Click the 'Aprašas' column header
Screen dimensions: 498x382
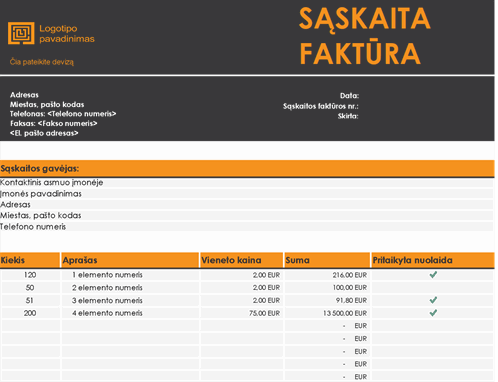coord(130,260)
